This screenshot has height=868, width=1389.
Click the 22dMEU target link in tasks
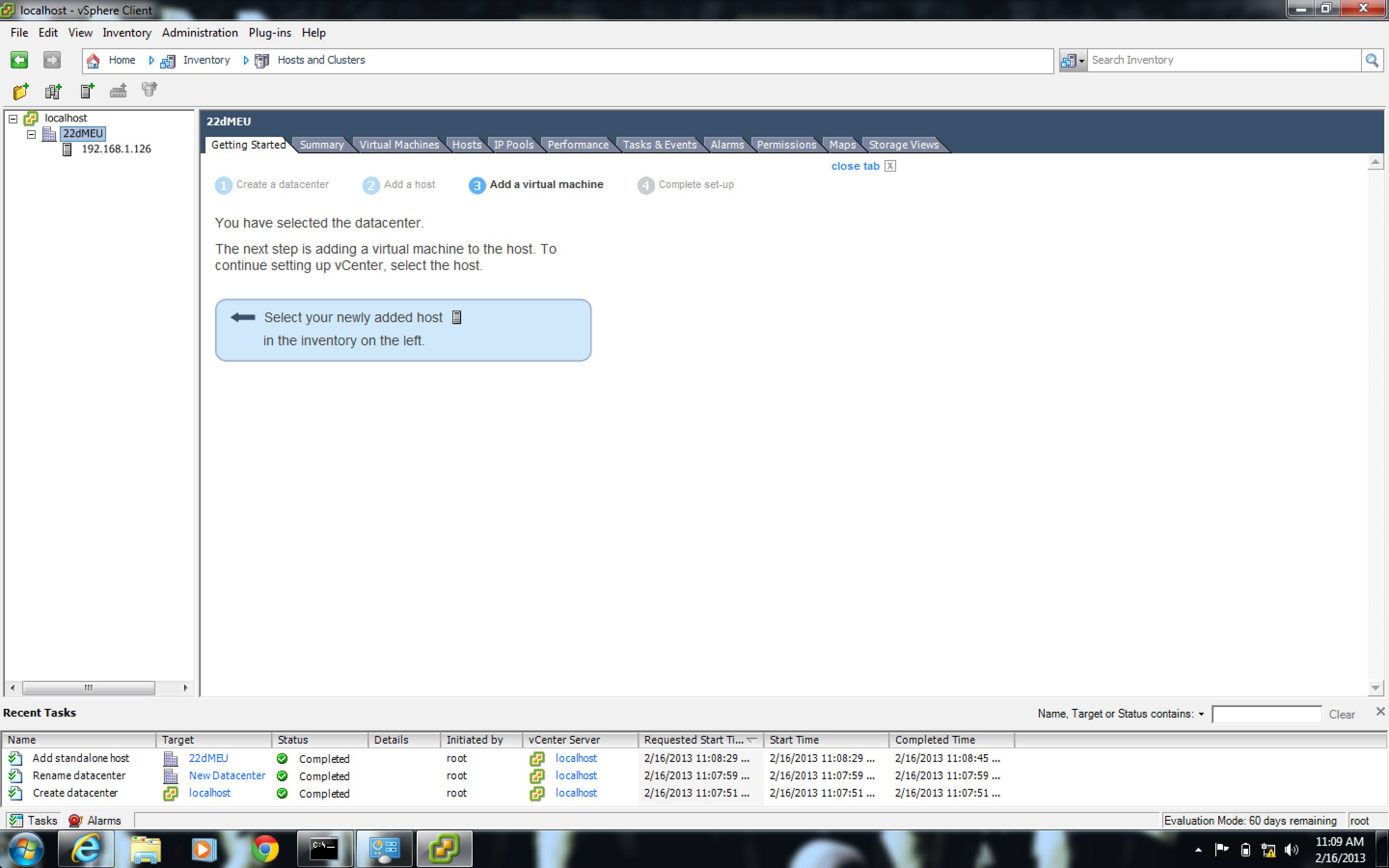point(208,758)
